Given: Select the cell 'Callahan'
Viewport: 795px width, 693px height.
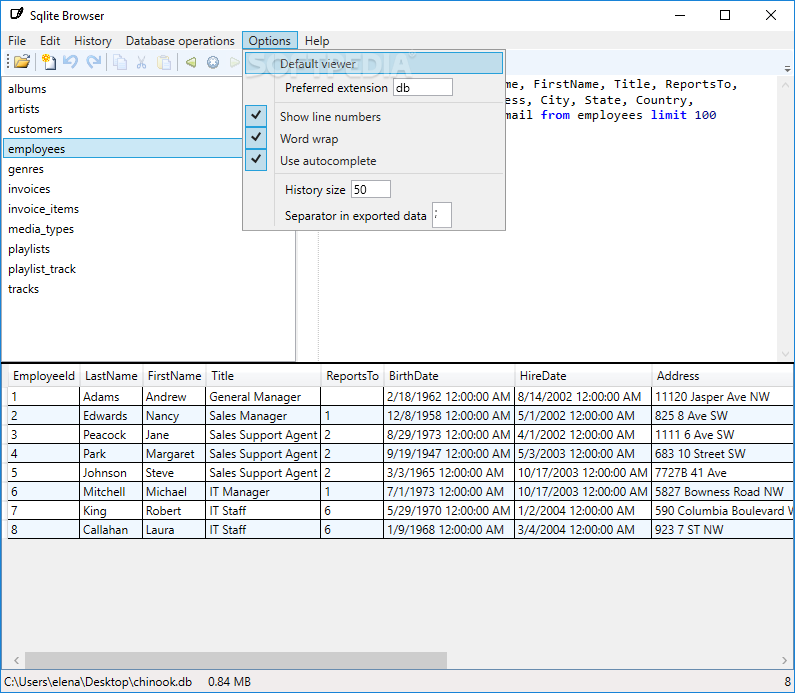Looking at the screenshot, I should click(111, 530).
